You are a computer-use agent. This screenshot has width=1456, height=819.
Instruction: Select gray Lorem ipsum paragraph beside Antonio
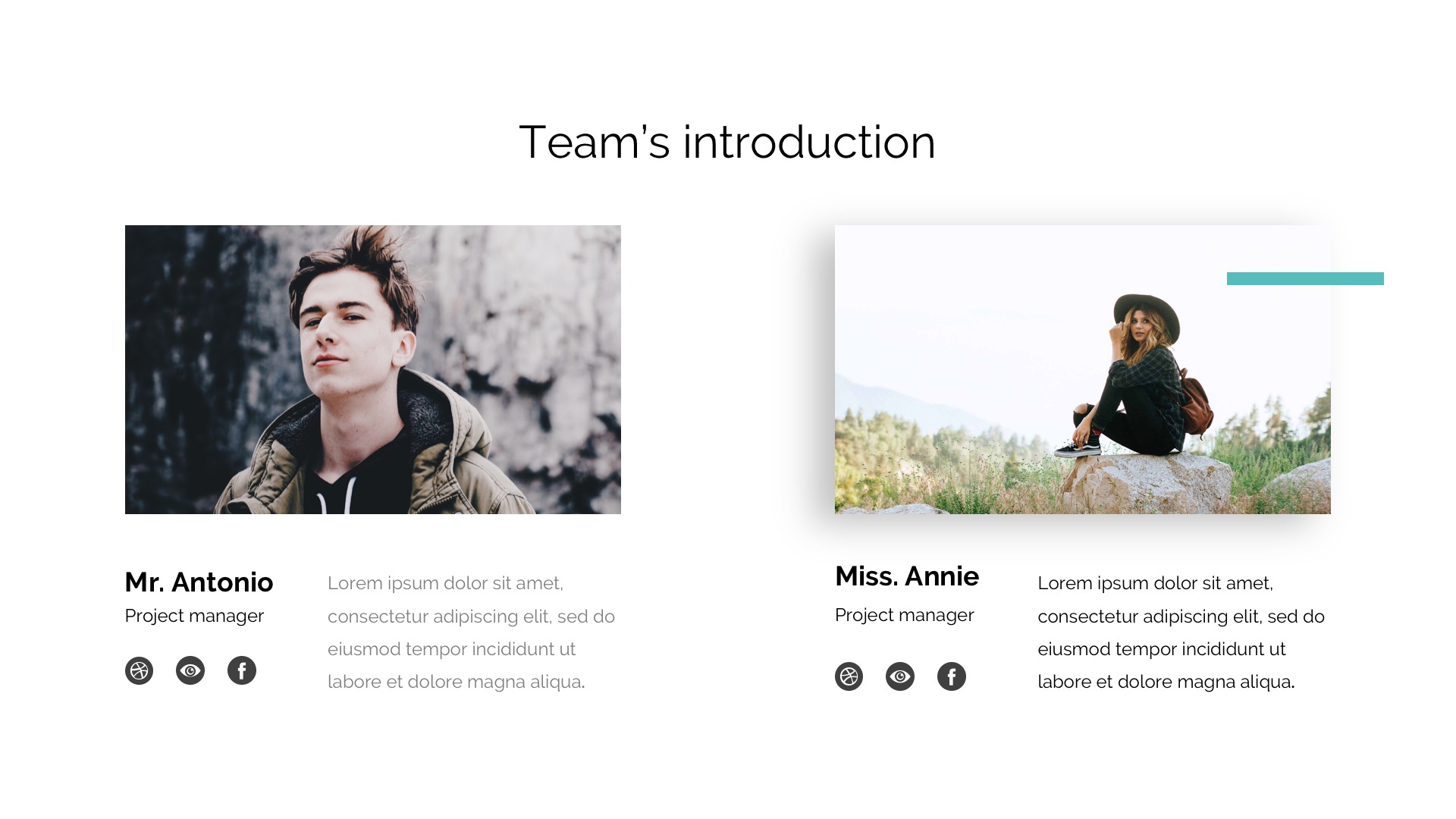(x=471, y=632)
